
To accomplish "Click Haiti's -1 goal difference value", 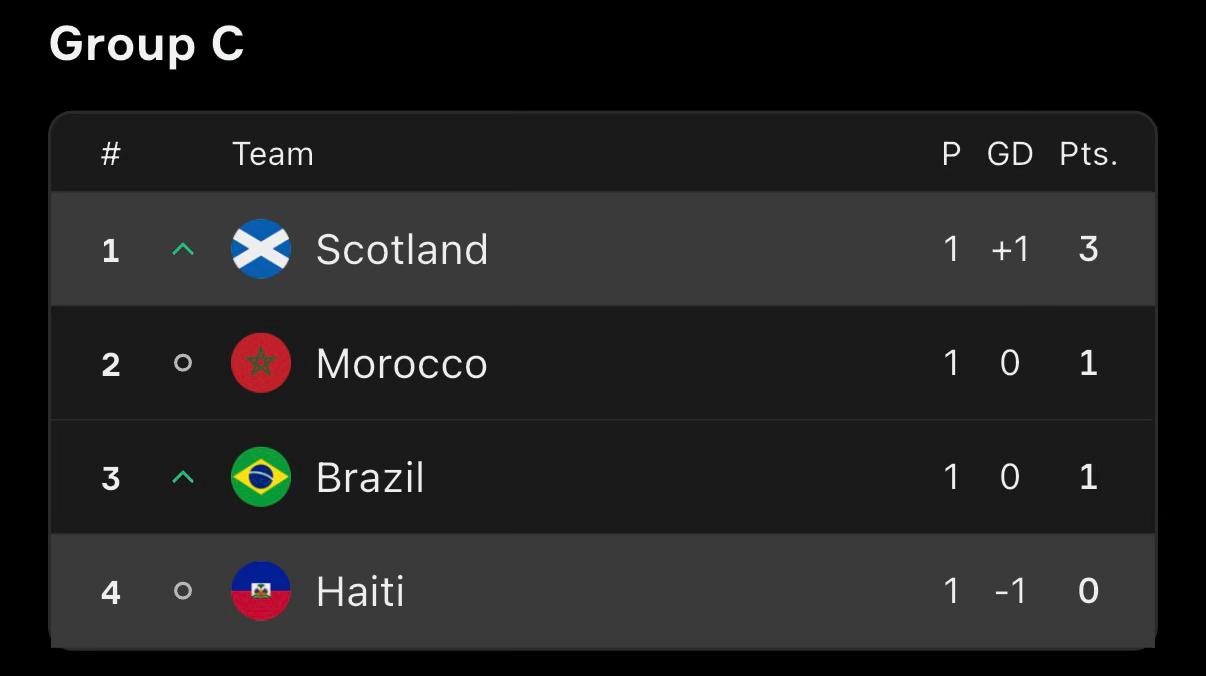I will tap(1010, 591).
